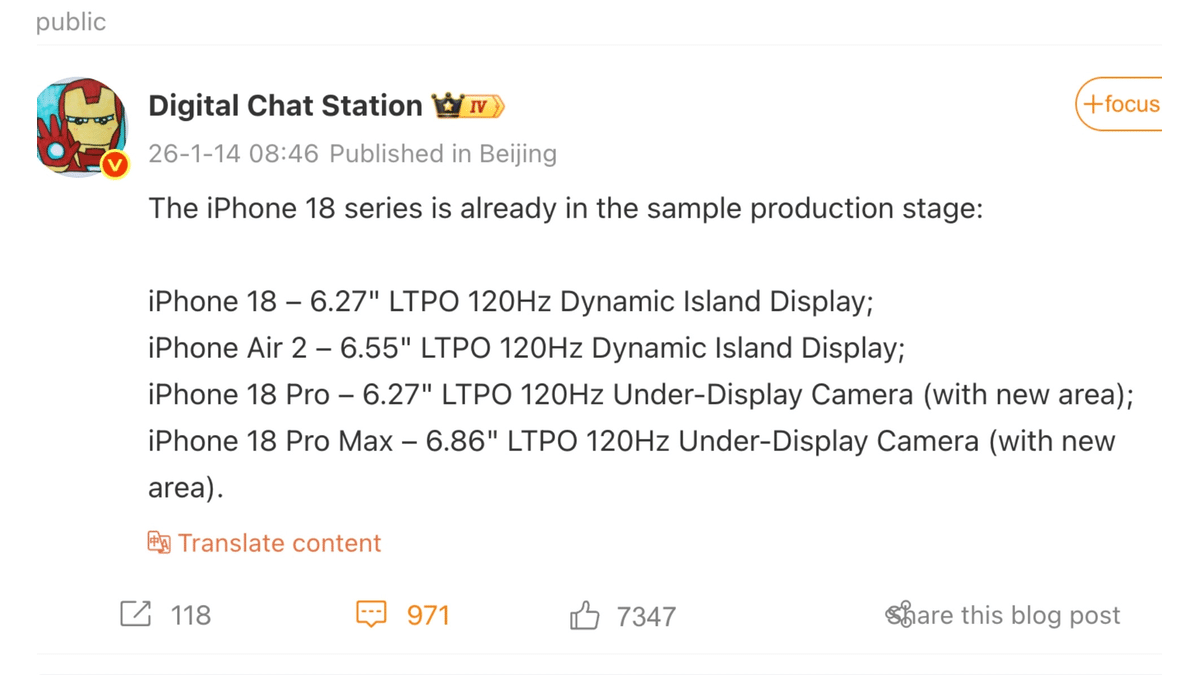
Task: Click the repost share icon
Action: pyautogui.click(x=135, y=614)
